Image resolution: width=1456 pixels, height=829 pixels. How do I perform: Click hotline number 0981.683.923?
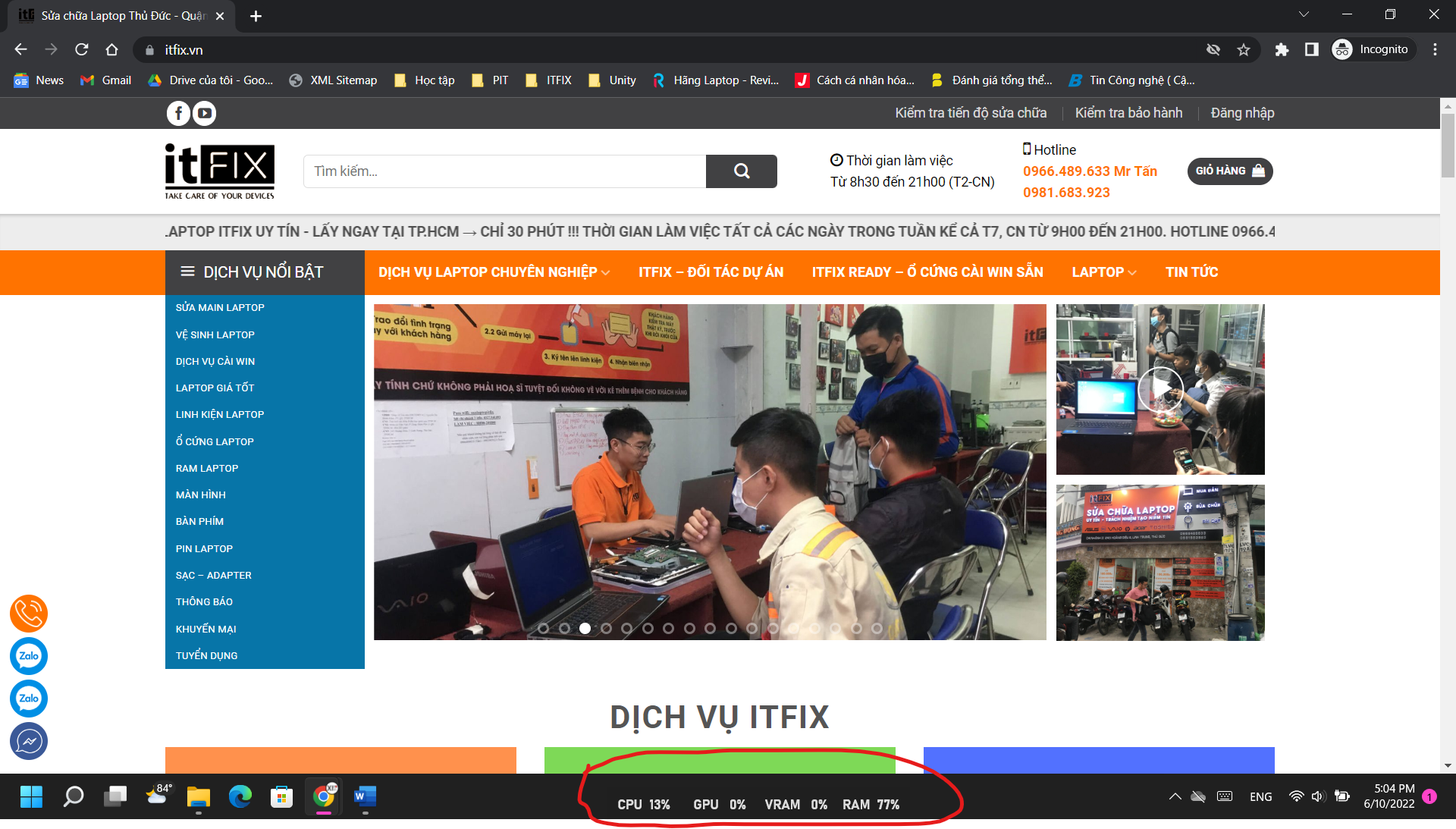1066,193
